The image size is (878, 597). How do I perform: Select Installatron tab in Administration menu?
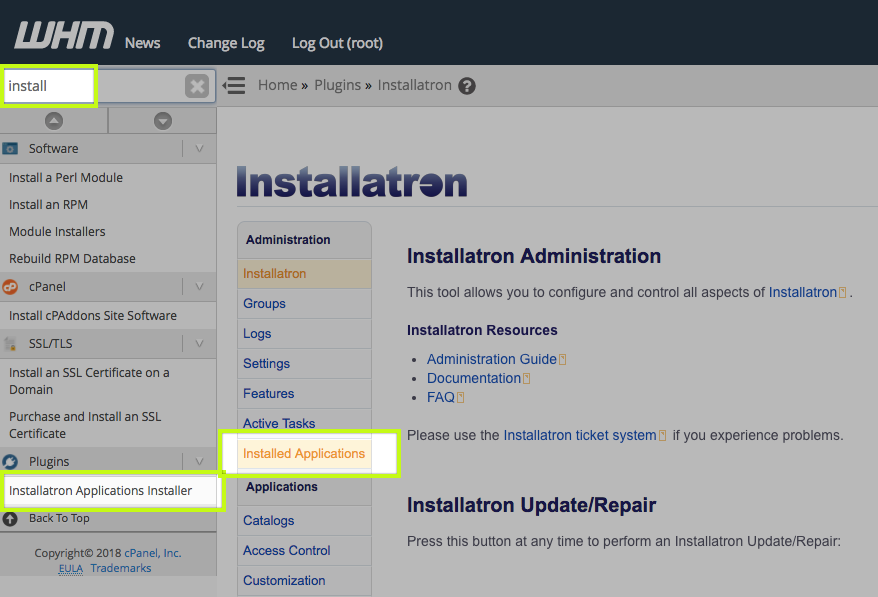click(304, 273)
